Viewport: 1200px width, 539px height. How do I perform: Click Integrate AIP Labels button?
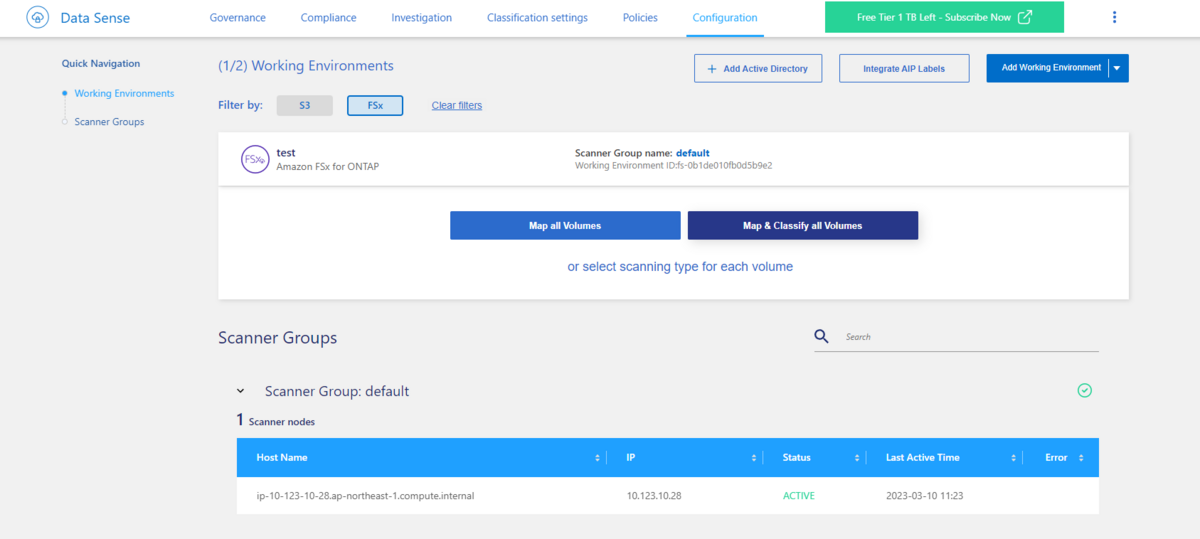(904, 68)
